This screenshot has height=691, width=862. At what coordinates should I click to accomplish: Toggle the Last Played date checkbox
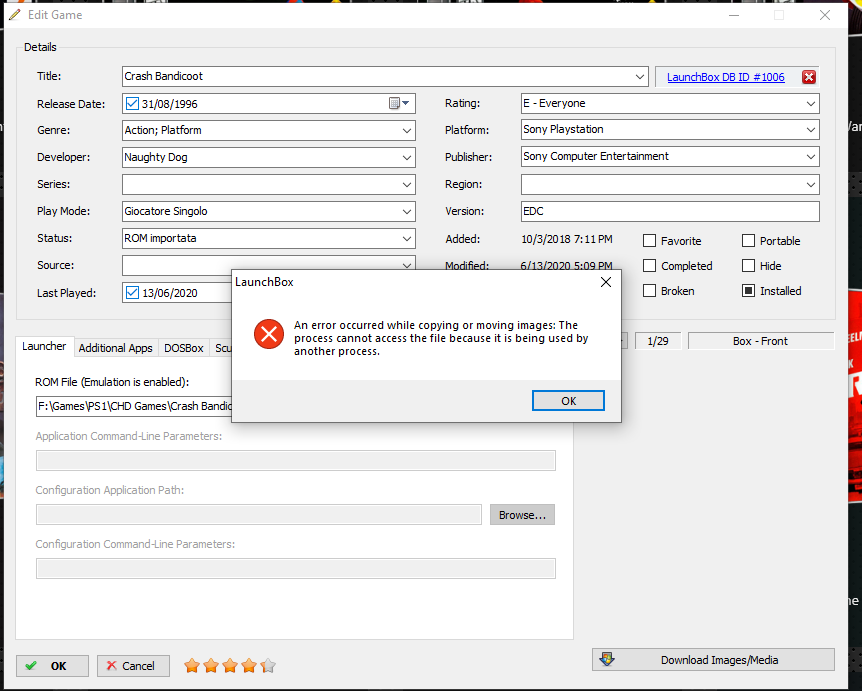point(132,292)
